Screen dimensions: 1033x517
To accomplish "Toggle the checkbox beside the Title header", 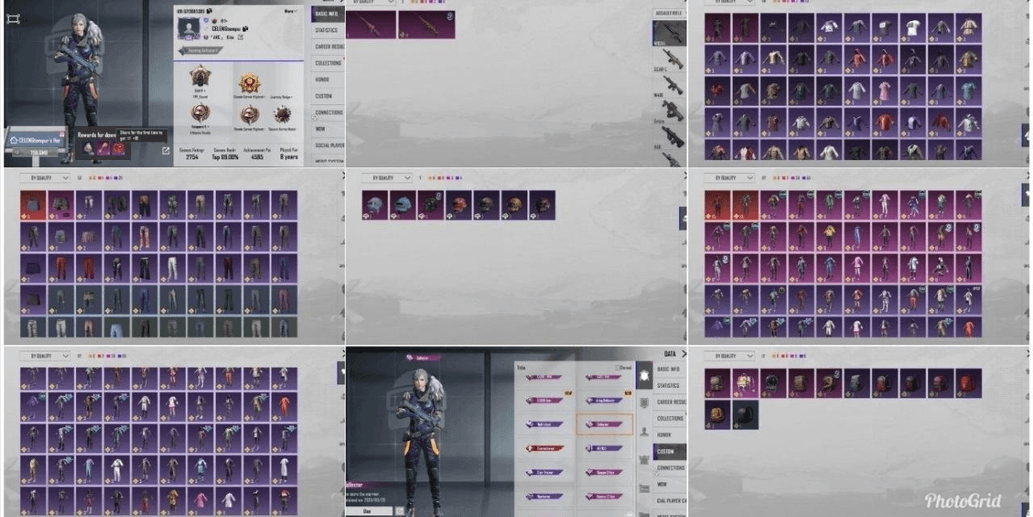I will coord(617,367).
